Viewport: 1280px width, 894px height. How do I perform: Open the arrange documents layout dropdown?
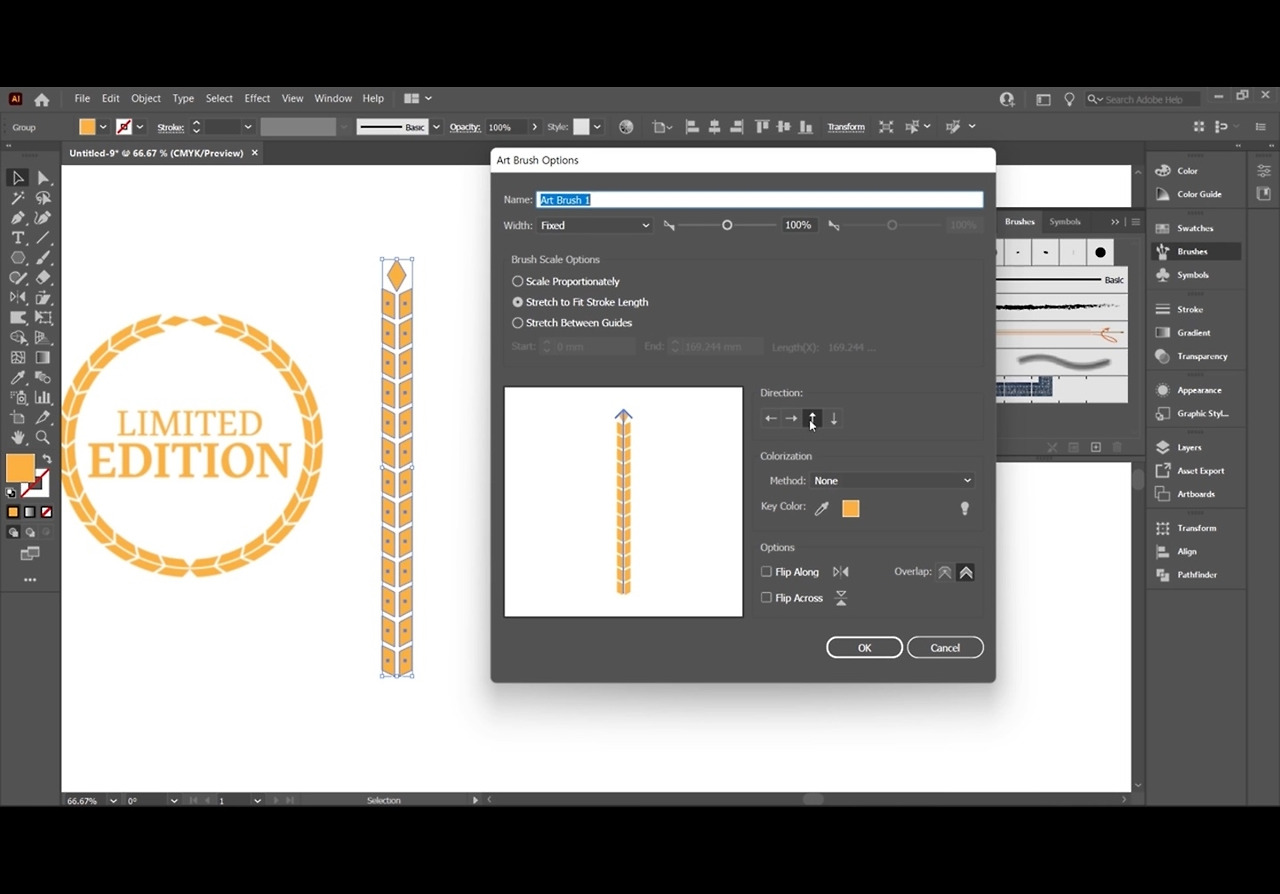click(x=418, y=99)
